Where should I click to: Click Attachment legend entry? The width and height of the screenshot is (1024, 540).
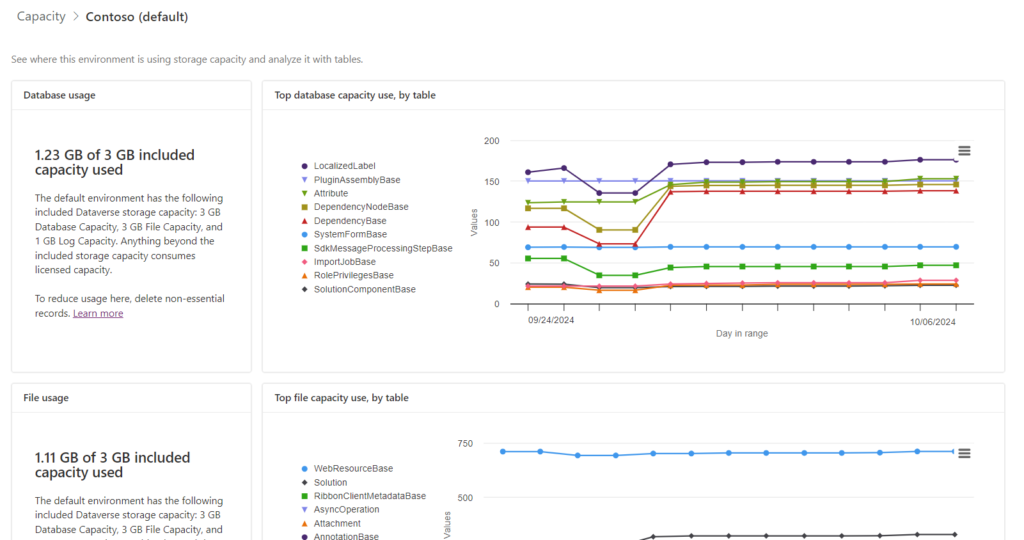[337, 523]
